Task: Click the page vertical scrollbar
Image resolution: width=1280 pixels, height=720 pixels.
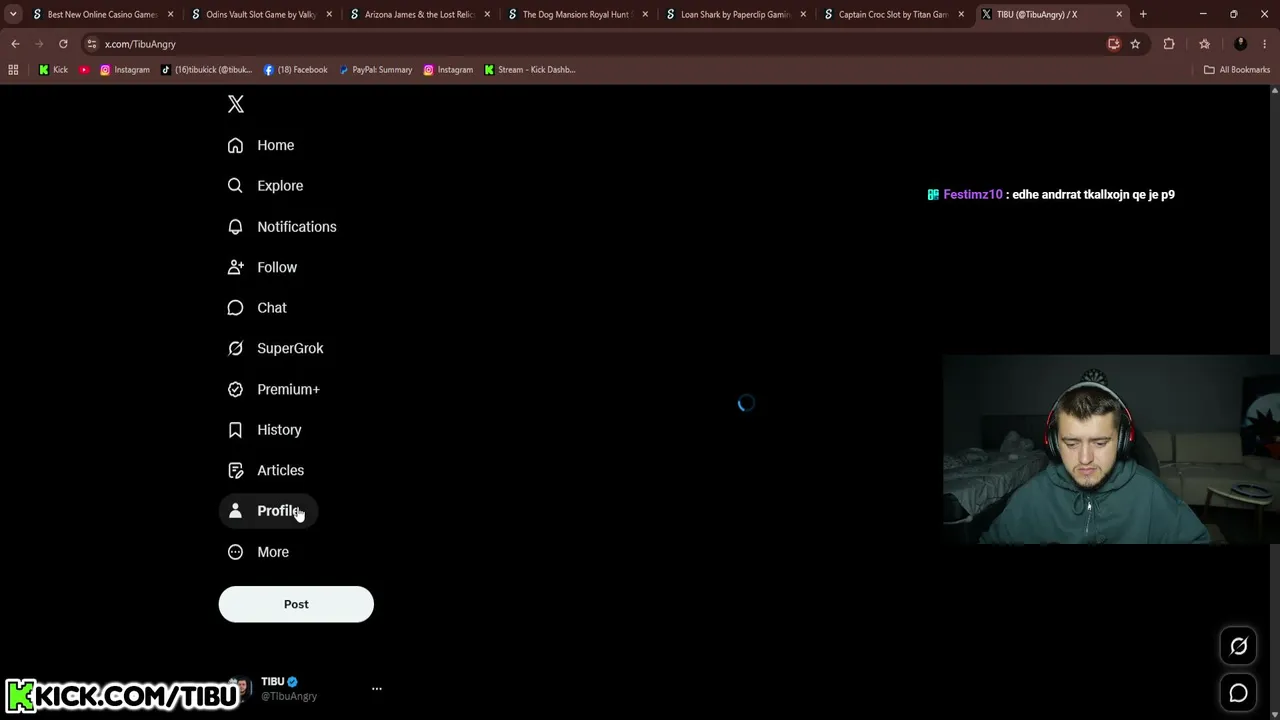Action: [x=1274, y=402]
